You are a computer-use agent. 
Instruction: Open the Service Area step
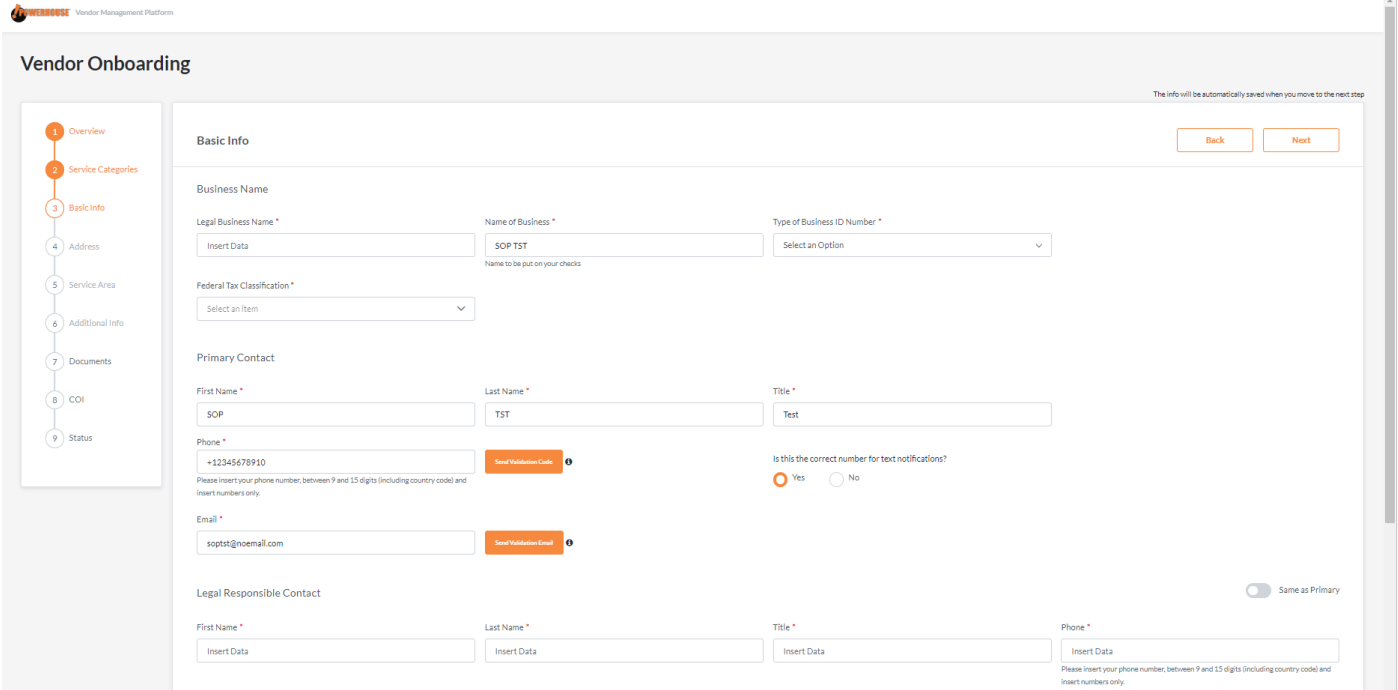point(92,285)
